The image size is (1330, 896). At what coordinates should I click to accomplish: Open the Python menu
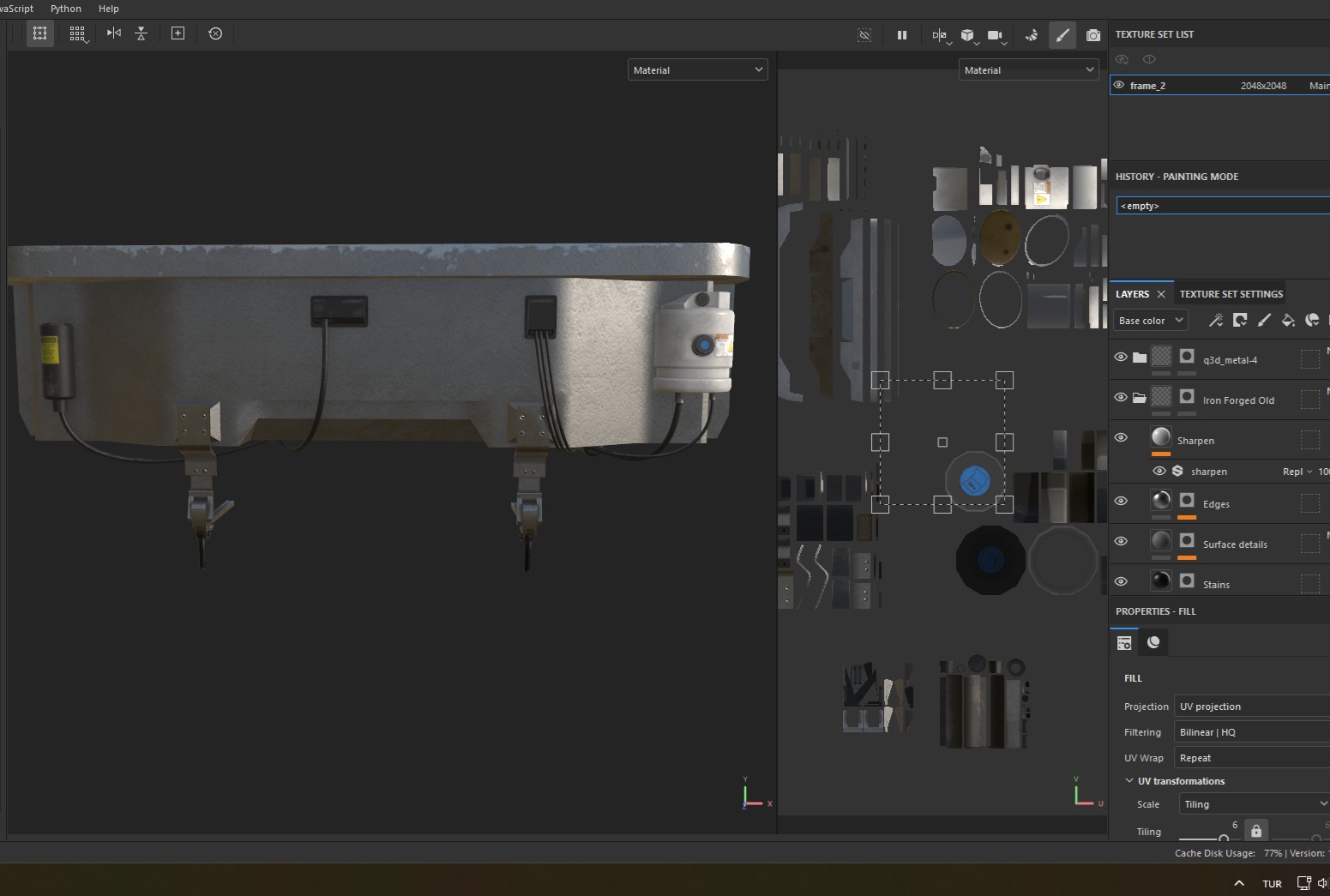pyautogui.click(x=66, y=9)
